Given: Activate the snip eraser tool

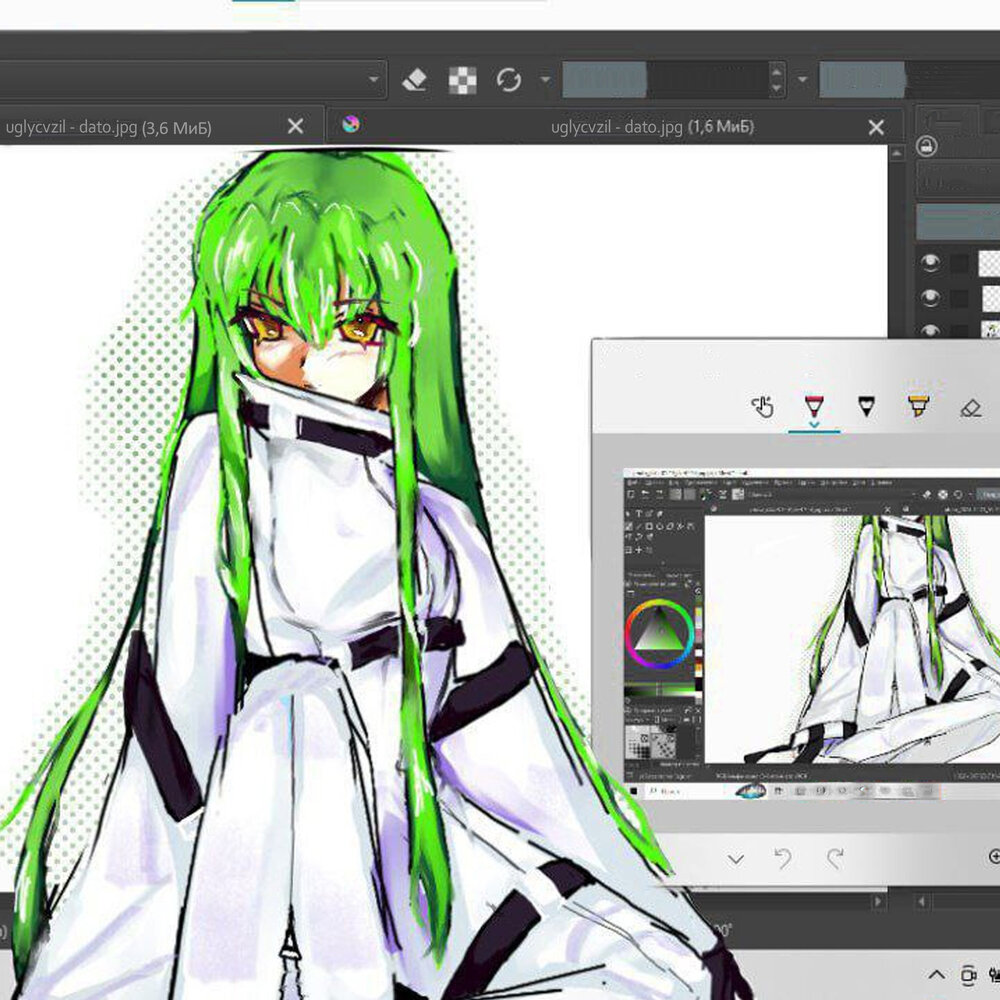Looking at the screenshot, I should (x=970, y=407).
